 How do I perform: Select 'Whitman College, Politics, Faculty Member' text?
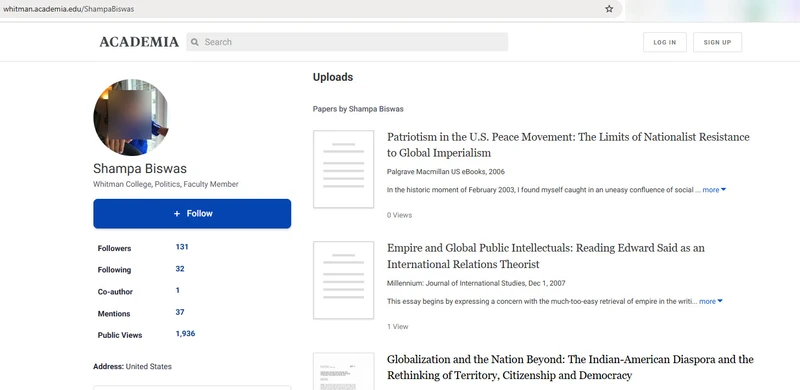[x=165, y=184]
